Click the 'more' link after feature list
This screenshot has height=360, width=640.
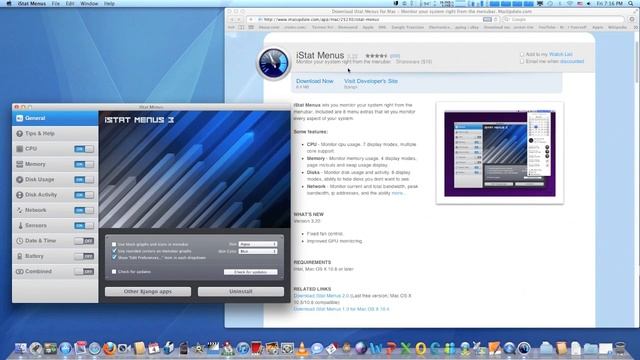397,193
